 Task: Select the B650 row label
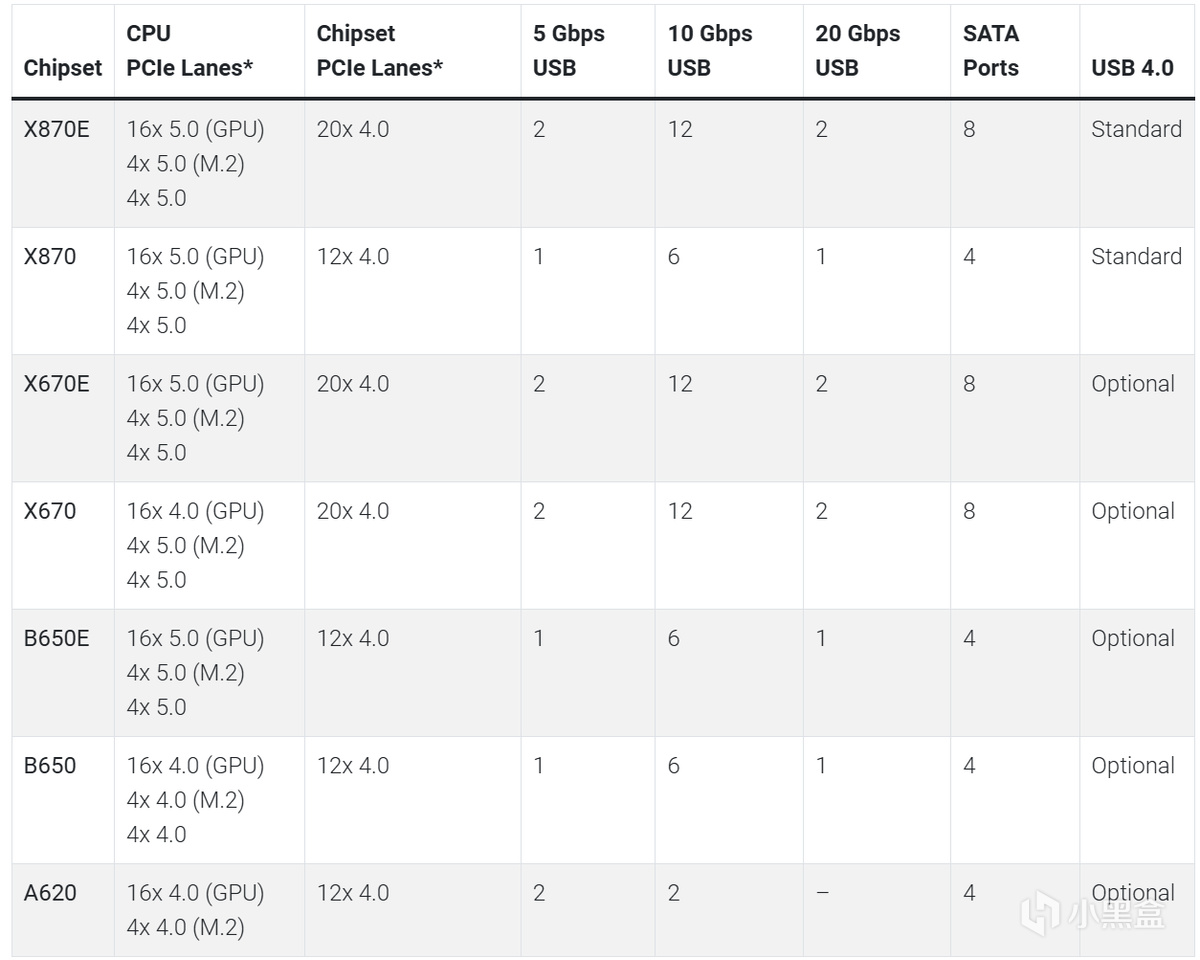point(50,765)
